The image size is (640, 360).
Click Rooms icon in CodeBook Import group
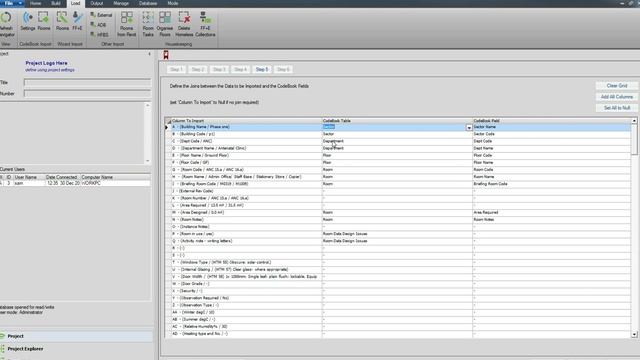pos(43,18)
